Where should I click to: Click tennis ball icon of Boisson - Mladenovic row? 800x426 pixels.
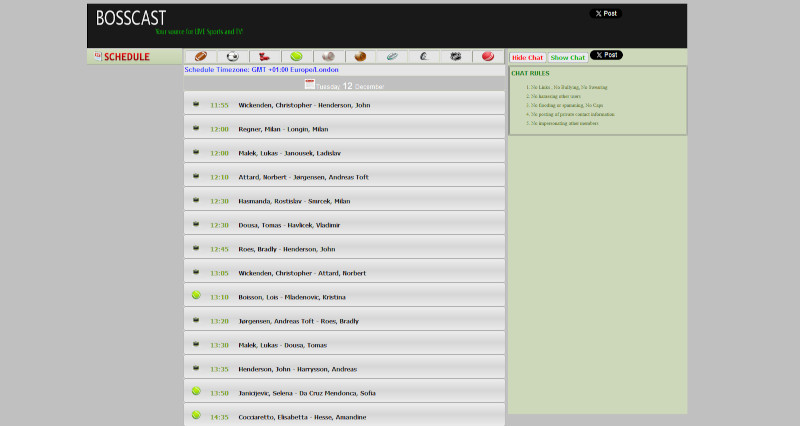pos(196,295)
